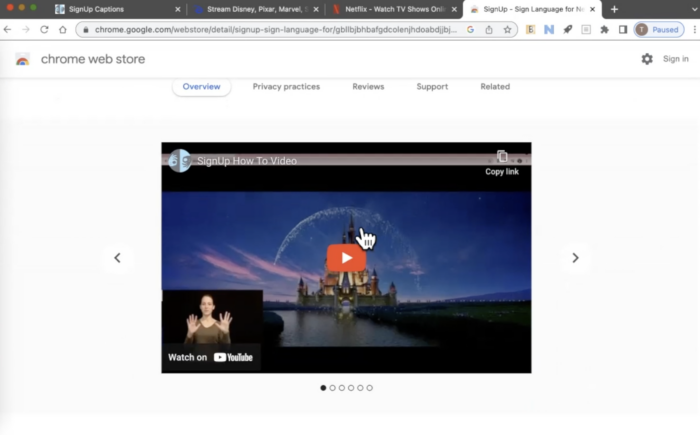Click the address bar URL
Image resolution: width=700 pixels, height=435 pixels.
click(x=275, y=29)
